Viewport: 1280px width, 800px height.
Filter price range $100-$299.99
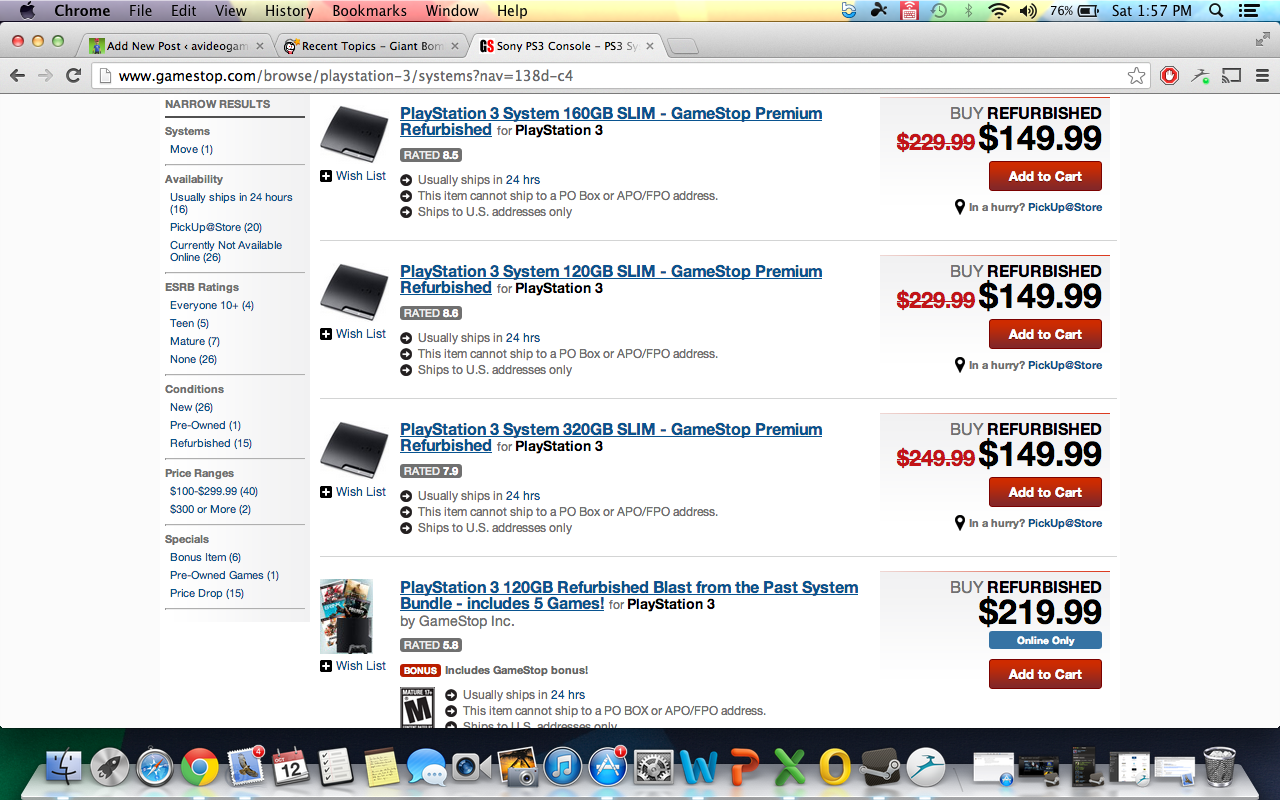(213, 491)
